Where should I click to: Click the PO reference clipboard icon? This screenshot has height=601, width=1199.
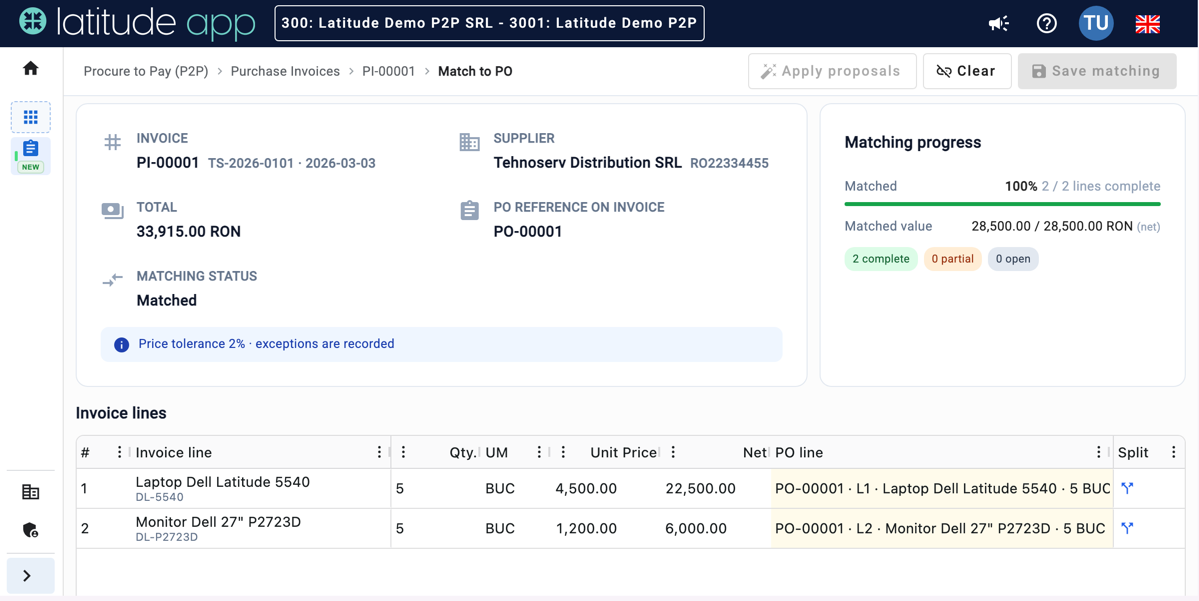[470, 211]
